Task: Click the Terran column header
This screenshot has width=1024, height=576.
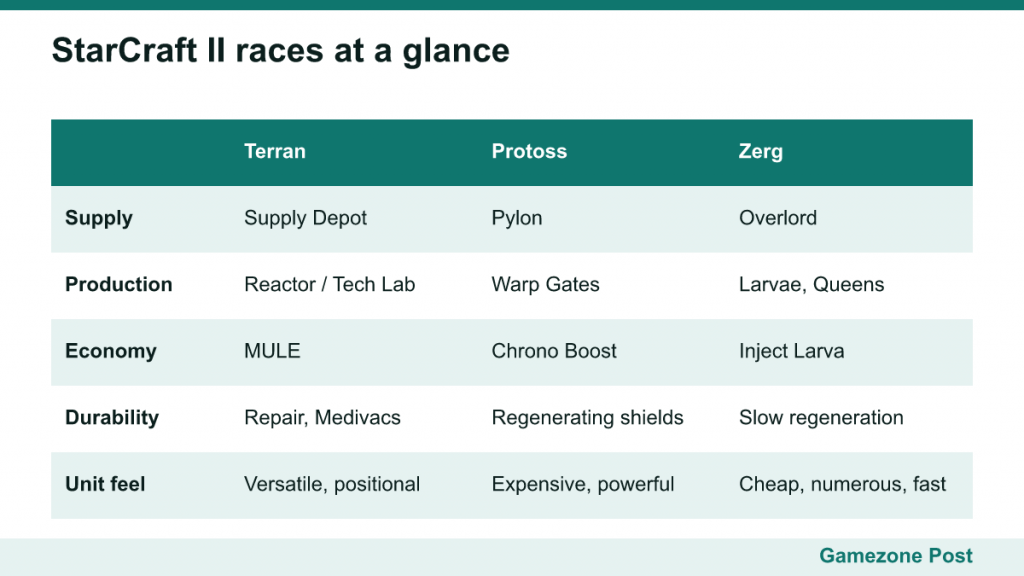Action: tap(275, 152)
